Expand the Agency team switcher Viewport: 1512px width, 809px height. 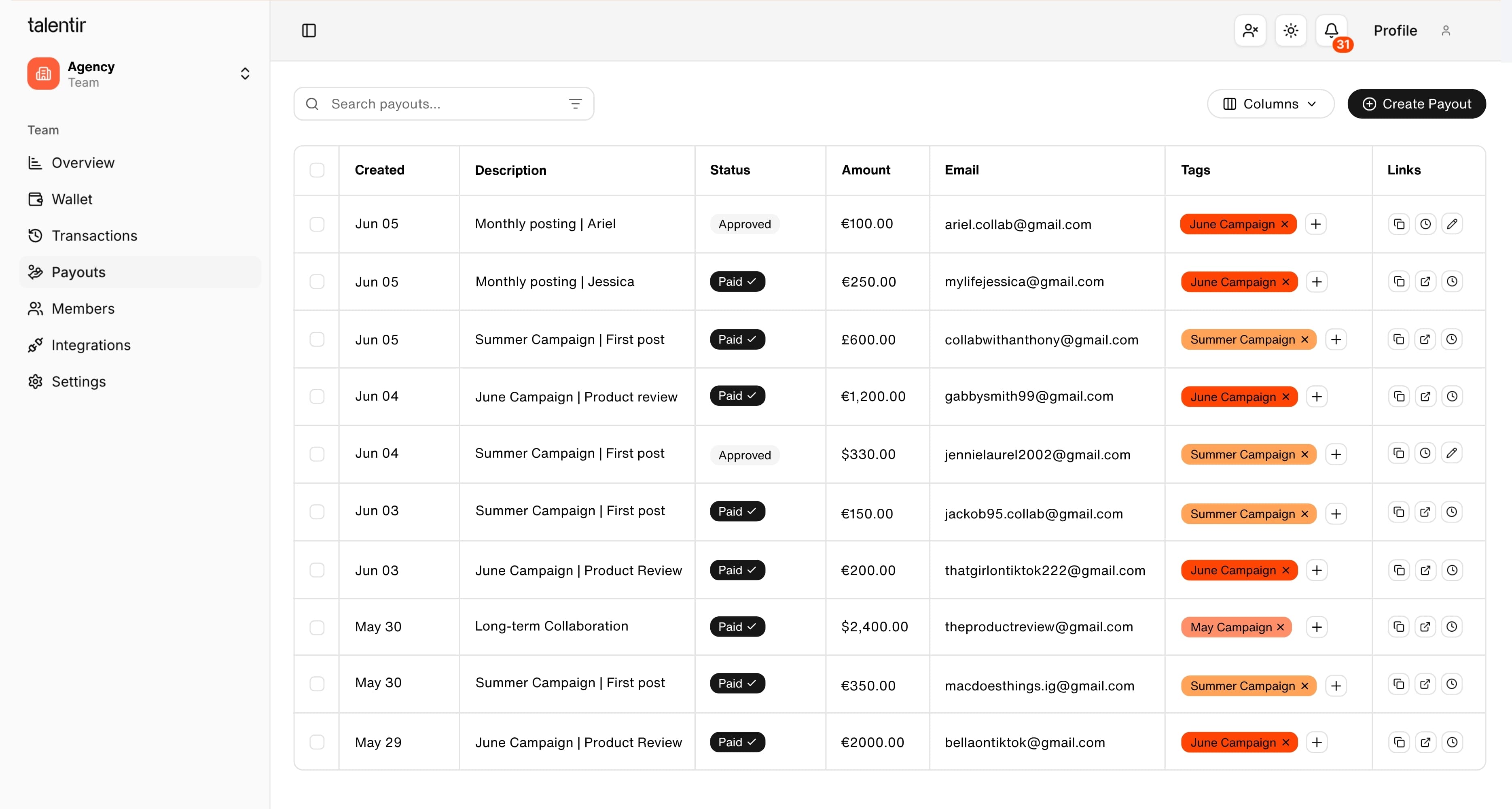[x=246, y=73]
